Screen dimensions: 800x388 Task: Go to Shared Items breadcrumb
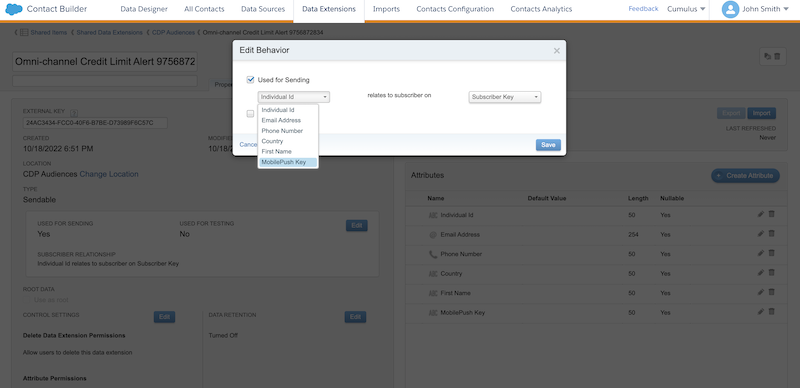[48, 33]
